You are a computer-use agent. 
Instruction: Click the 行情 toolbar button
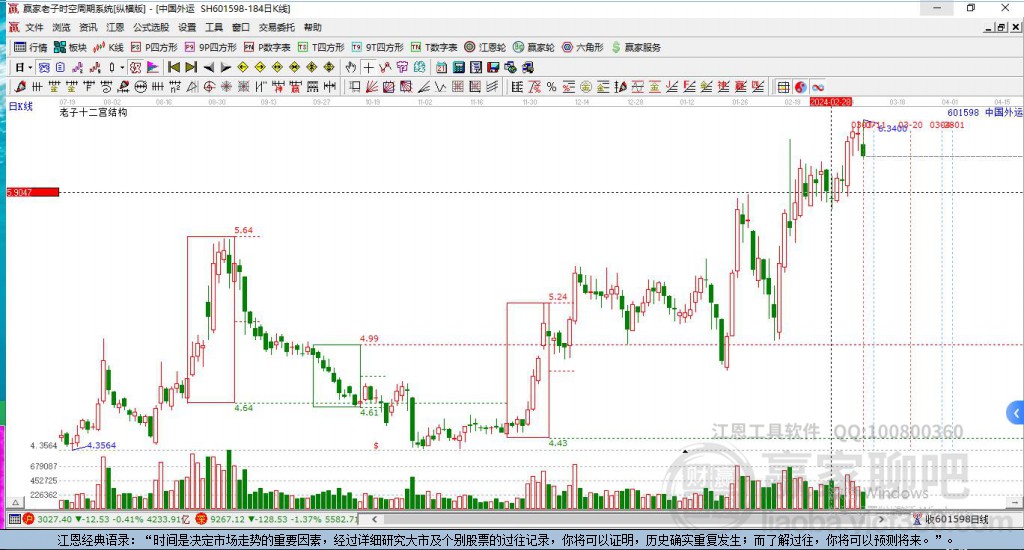click(31, 47)
